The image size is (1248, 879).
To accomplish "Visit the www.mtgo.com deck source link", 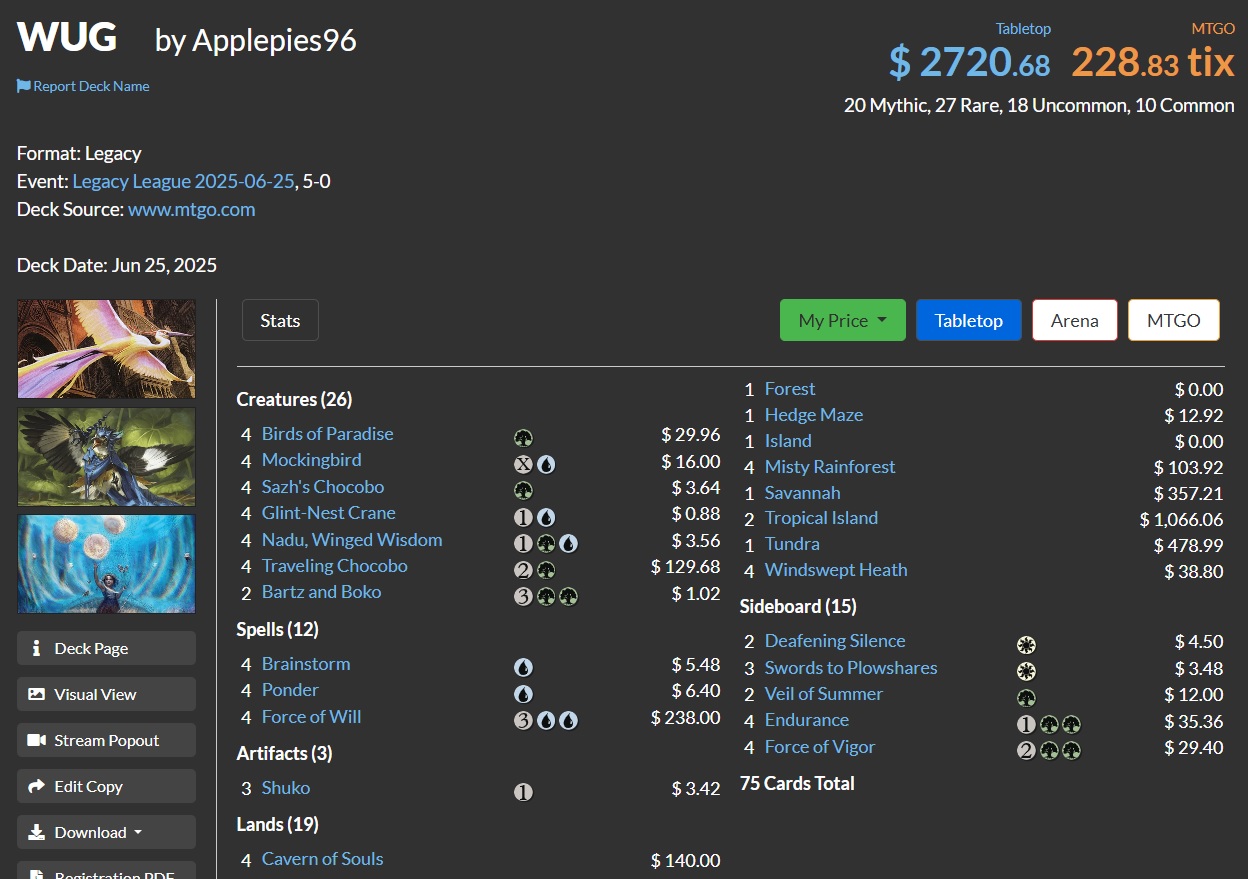I will click(x=191, y=209).
